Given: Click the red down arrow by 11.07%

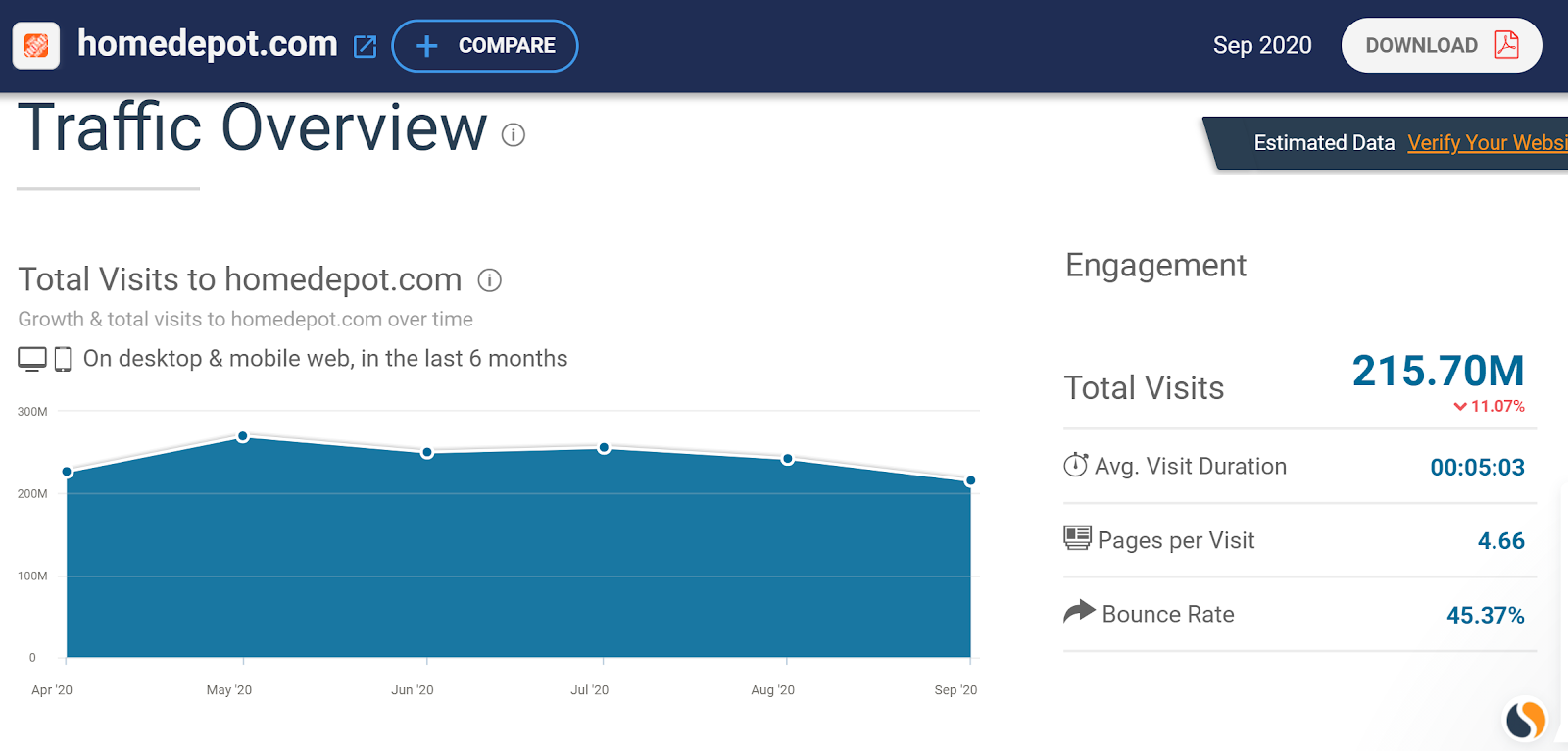Looking at the screenshot, I should click(1460, 406).
